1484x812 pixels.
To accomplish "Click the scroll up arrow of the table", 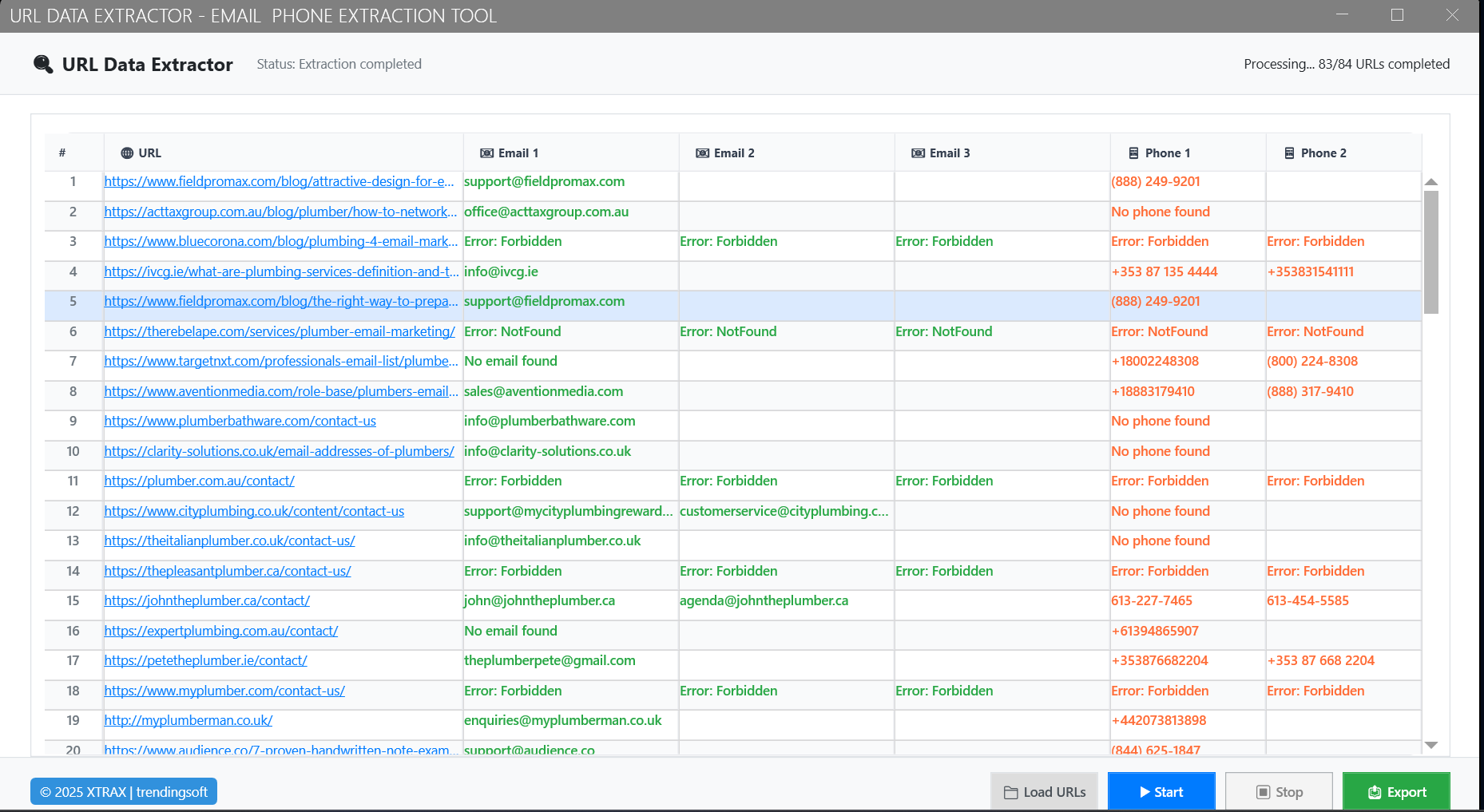I will click(1431, 182).
